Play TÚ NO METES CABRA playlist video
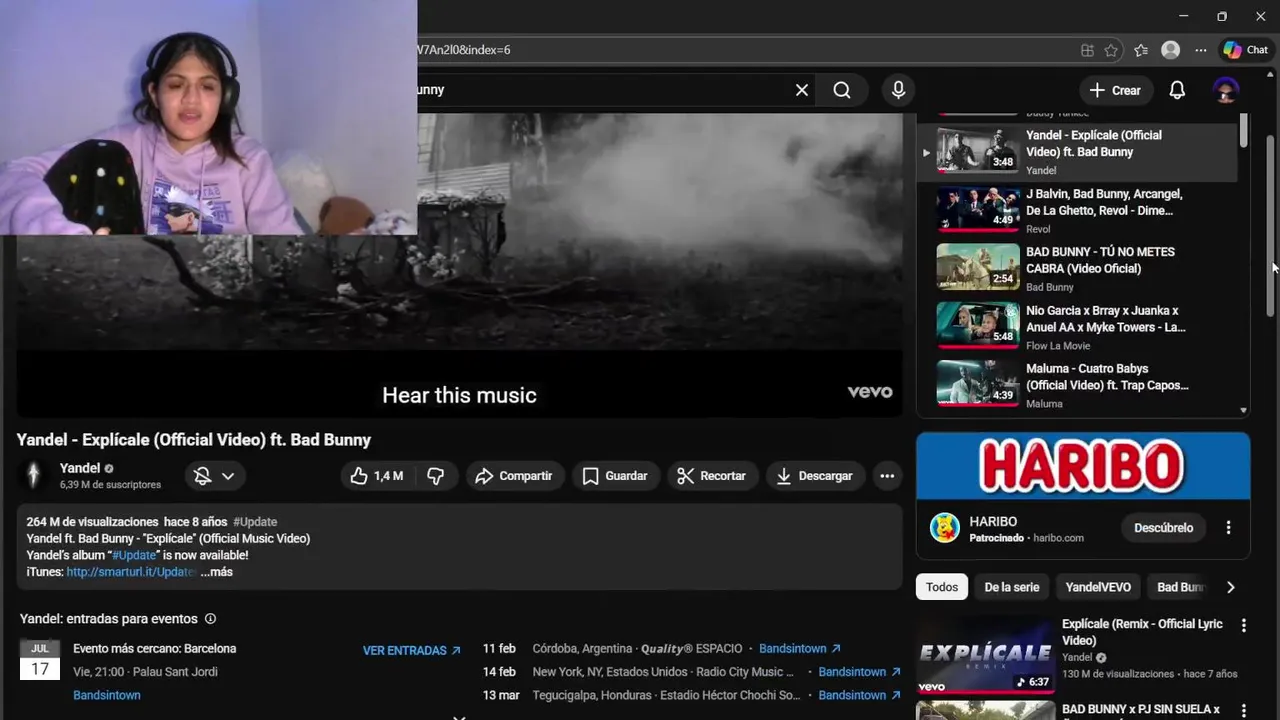The height and width of the screenshot is (720, 1280). click(1077, 269)
